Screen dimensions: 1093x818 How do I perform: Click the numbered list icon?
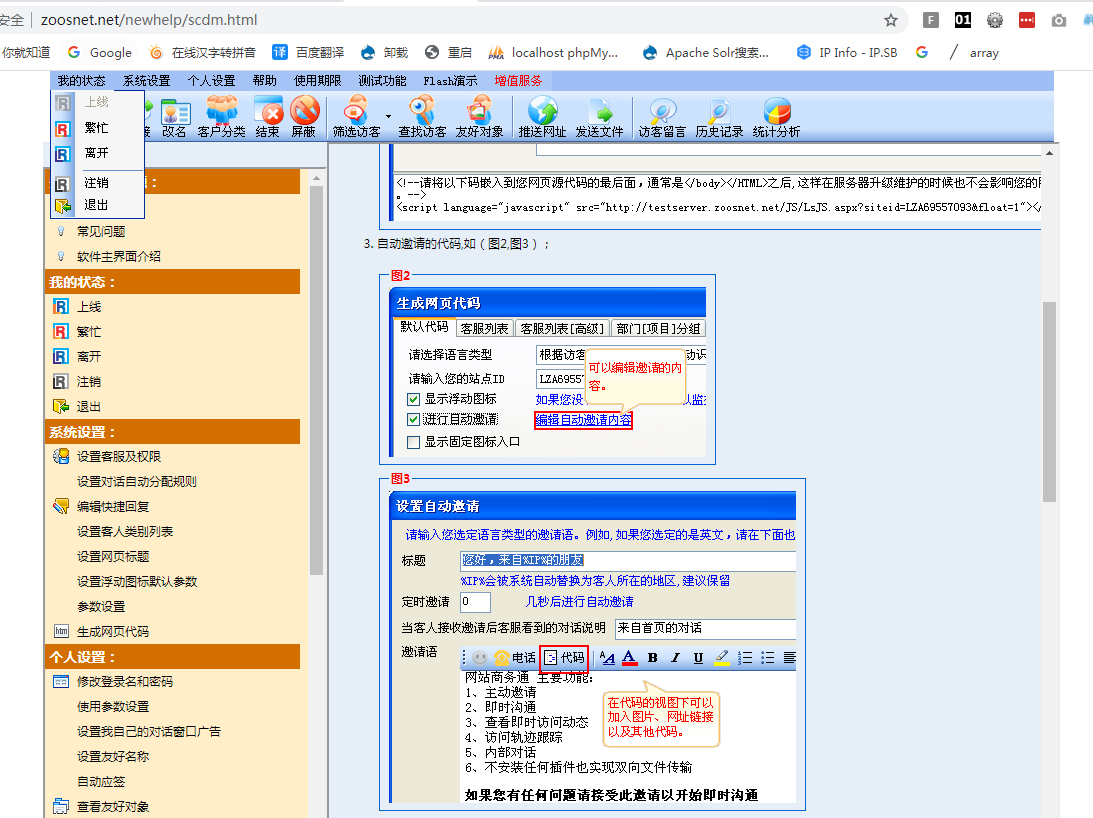click(x=745, y=658)
